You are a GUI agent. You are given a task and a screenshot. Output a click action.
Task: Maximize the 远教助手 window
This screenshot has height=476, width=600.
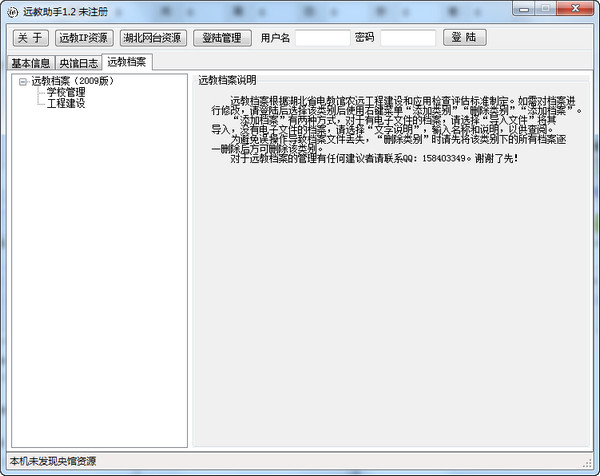(546, 8)
